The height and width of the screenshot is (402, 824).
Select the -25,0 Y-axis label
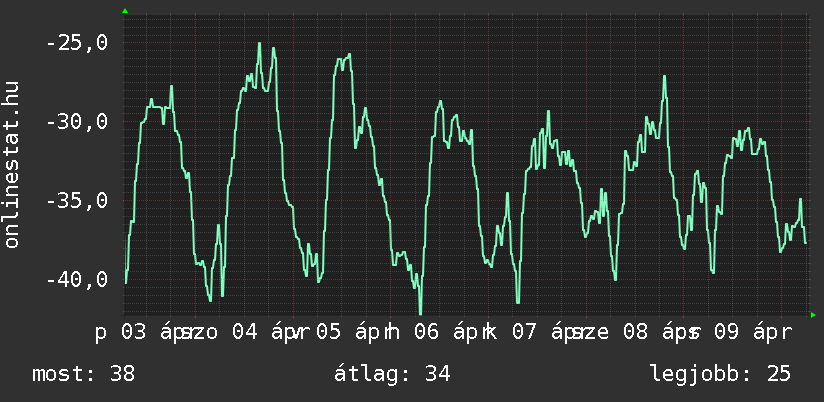coord(77,44)
